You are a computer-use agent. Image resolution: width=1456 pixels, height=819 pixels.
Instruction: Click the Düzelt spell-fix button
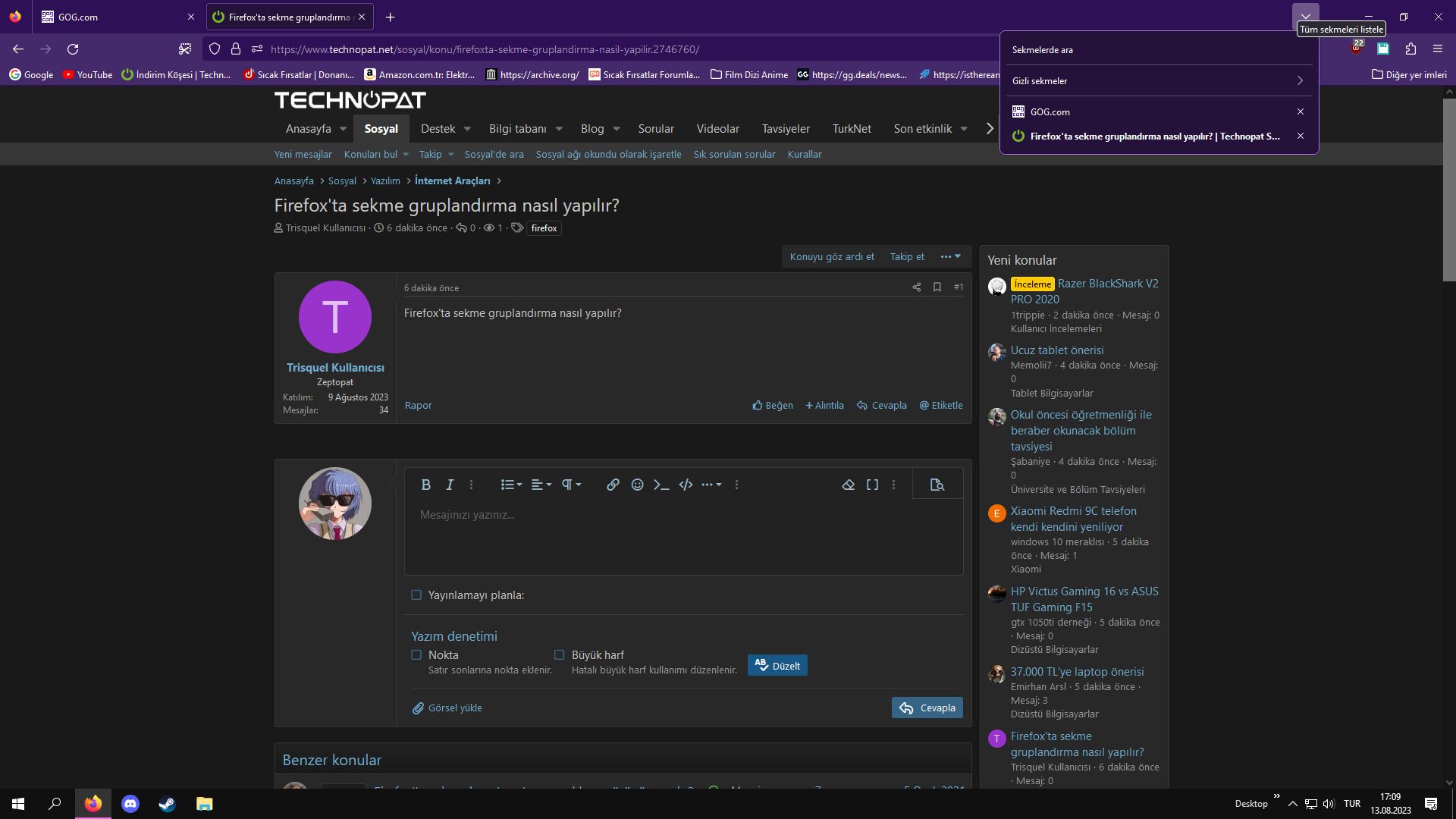(x=777, y=666)
